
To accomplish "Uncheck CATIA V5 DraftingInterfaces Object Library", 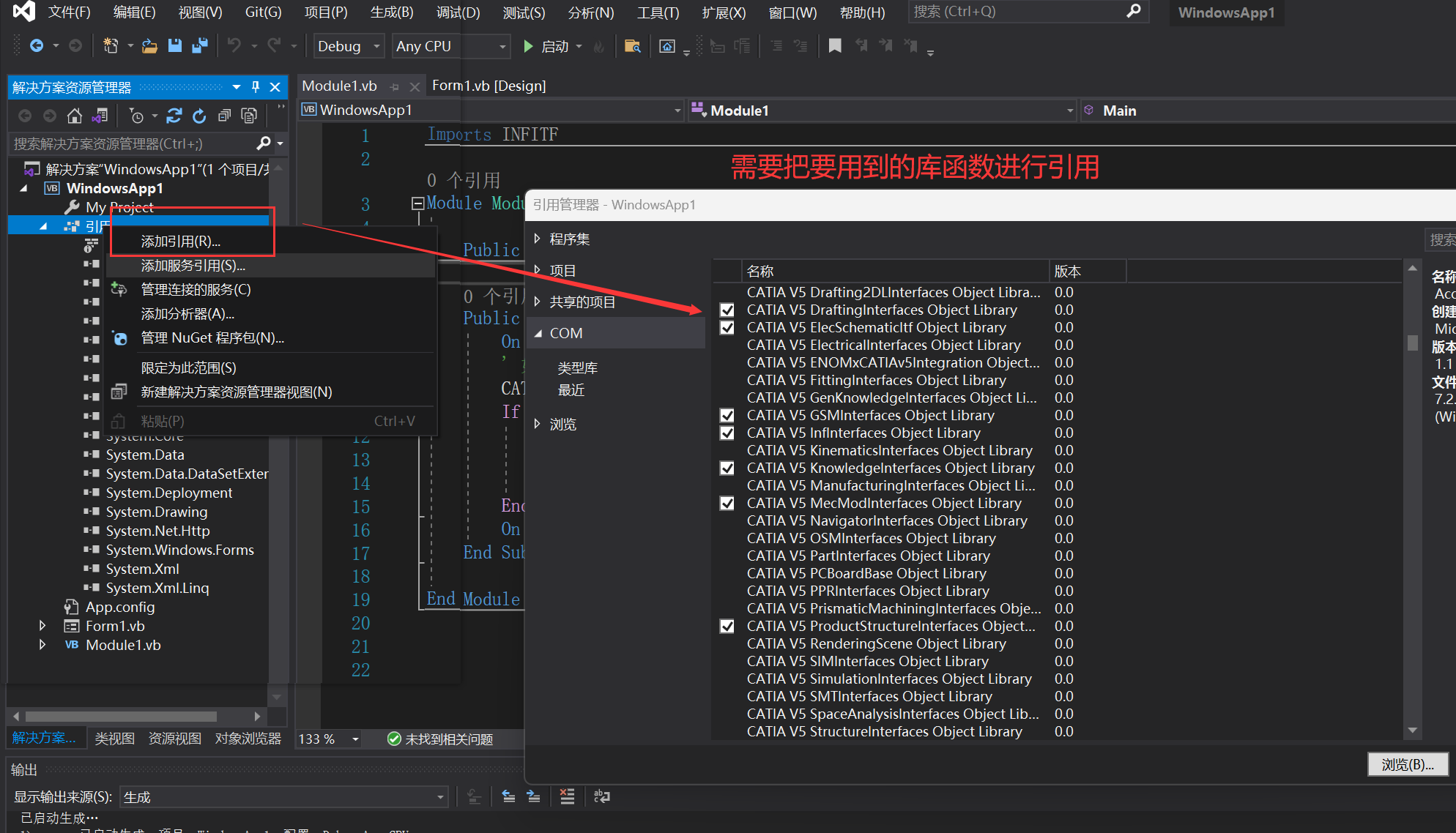I will [x=727, y=310].
